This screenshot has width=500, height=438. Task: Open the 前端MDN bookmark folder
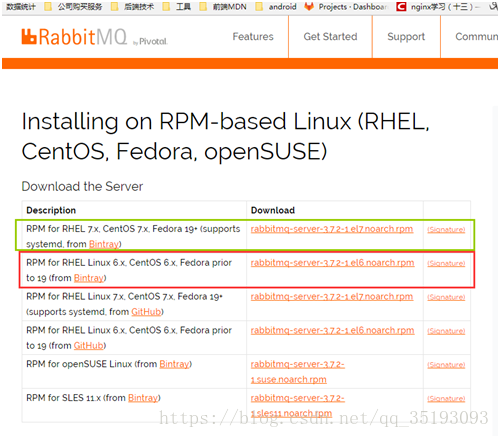[223, 7]
